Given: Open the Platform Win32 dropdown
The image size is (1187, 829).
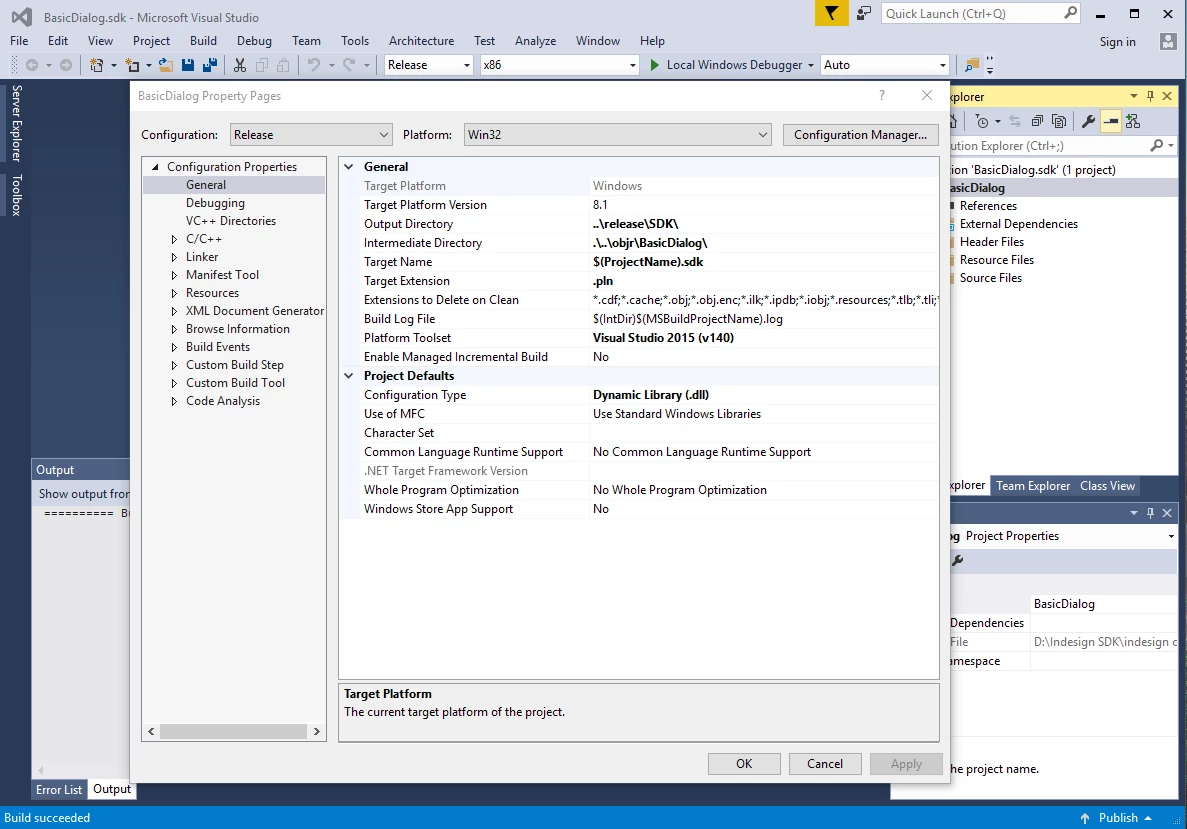Looking at the screenshot, I should click(618, 135).
